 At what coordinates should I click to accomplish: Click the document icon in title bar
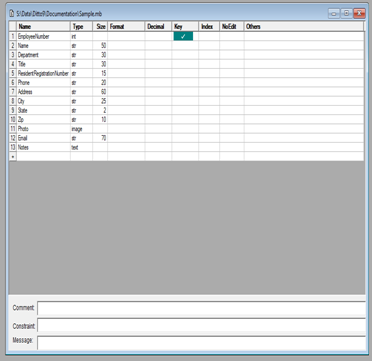11,14
